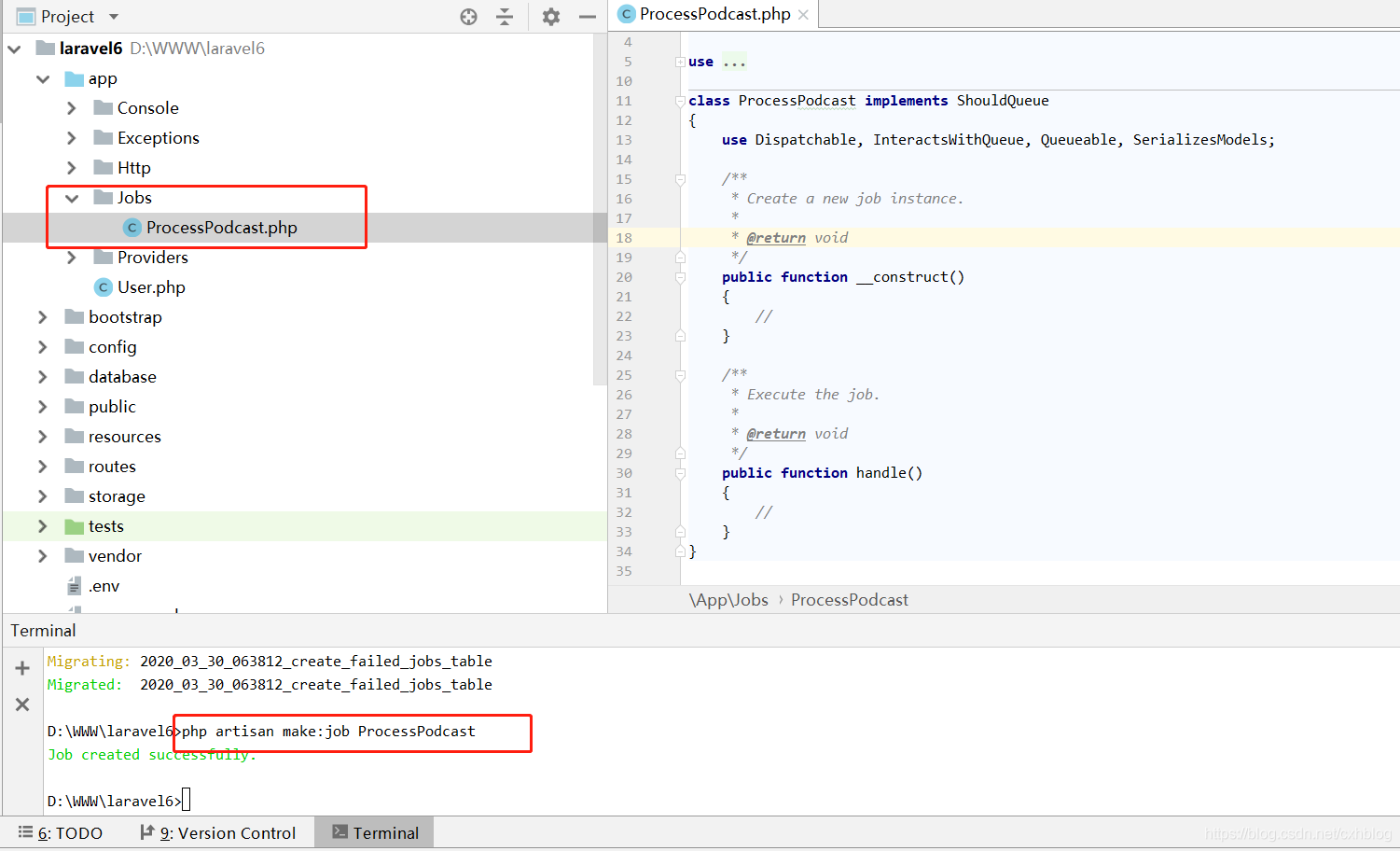Select the User.php class file

coord(140,287)
